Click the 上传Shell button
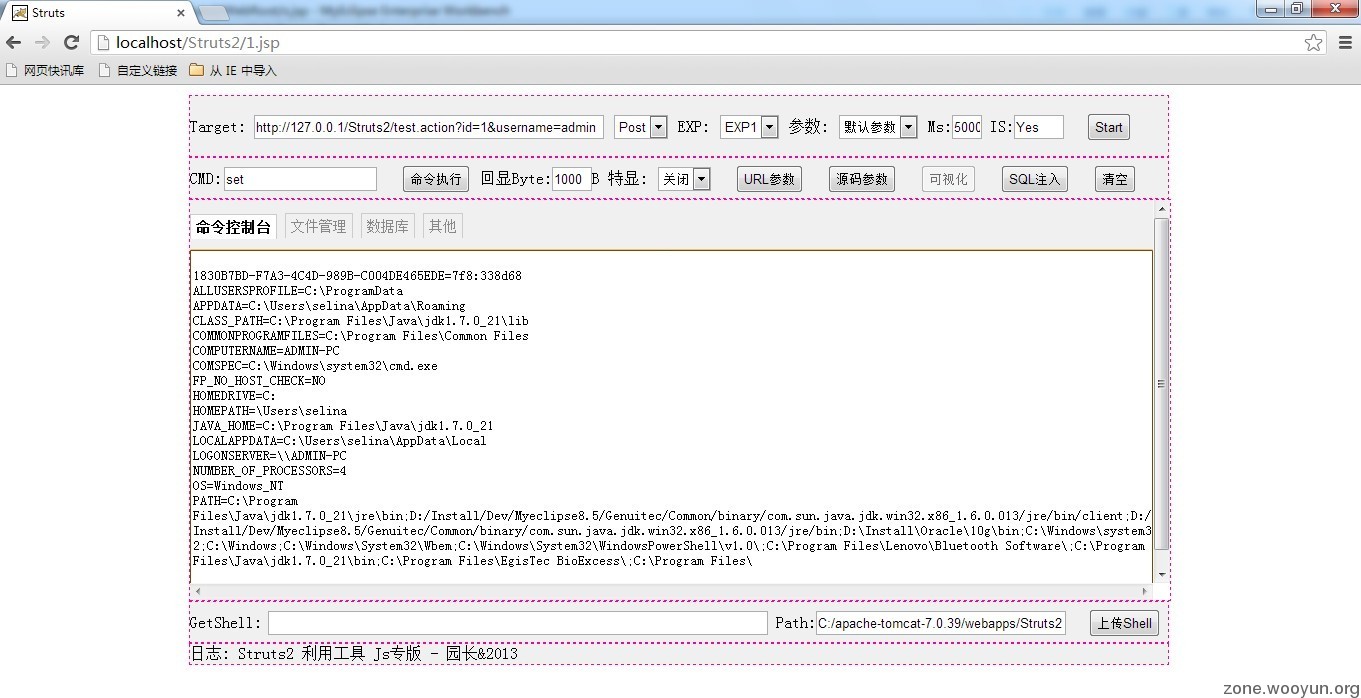The width and height of the screenshot is (1361, 698). click(1124, 623)
